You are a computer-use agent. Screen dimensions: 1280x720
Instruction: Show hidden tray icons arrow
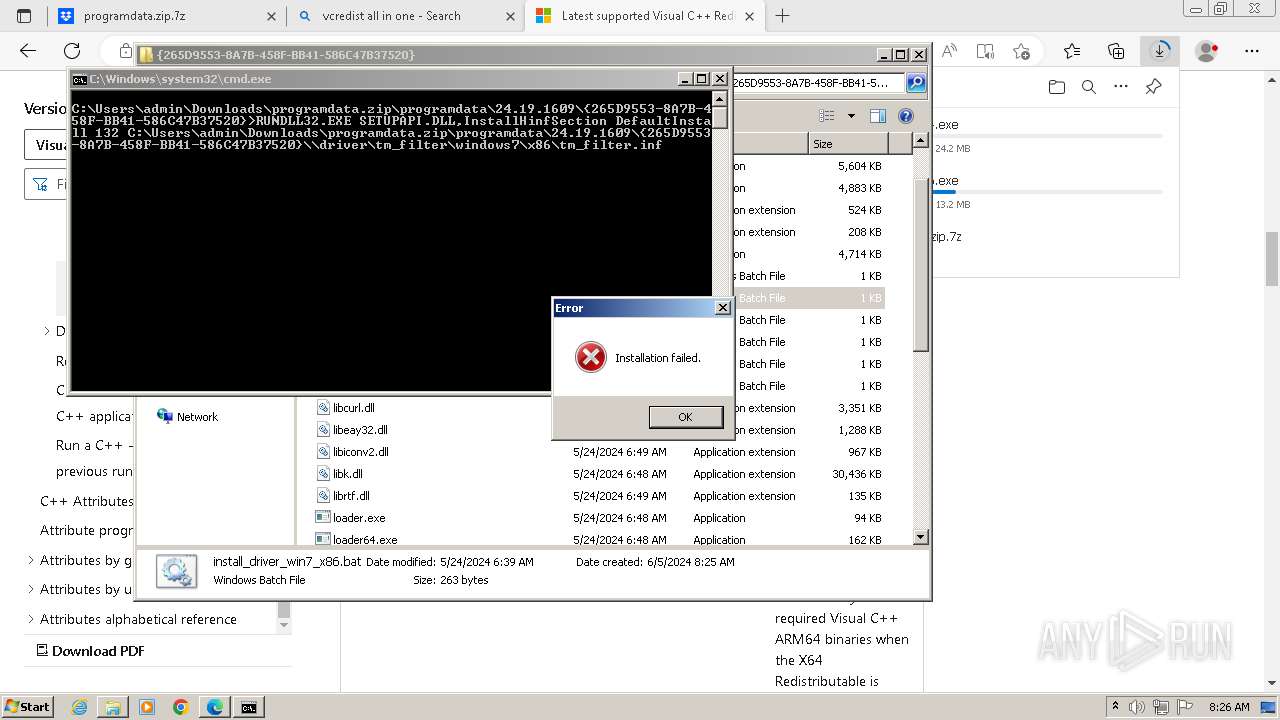click(x=1115, y=707)
